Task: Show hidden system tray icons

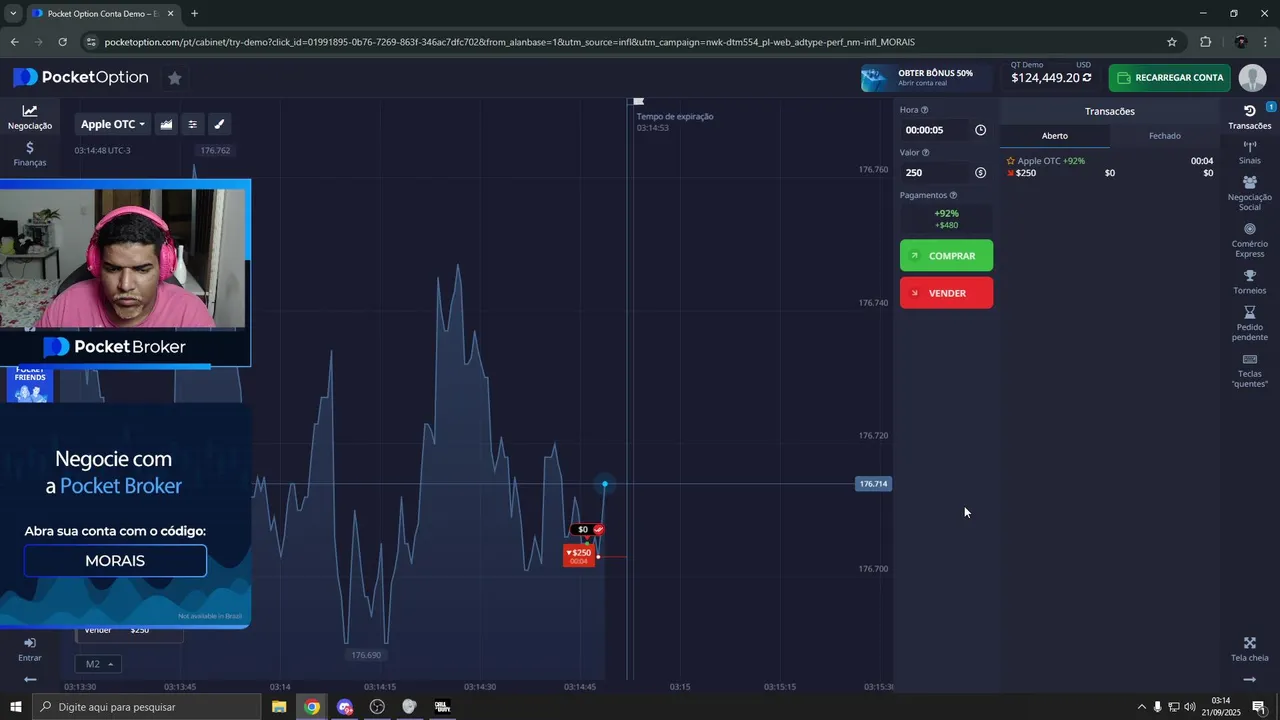Action: tap(1141, 707)
